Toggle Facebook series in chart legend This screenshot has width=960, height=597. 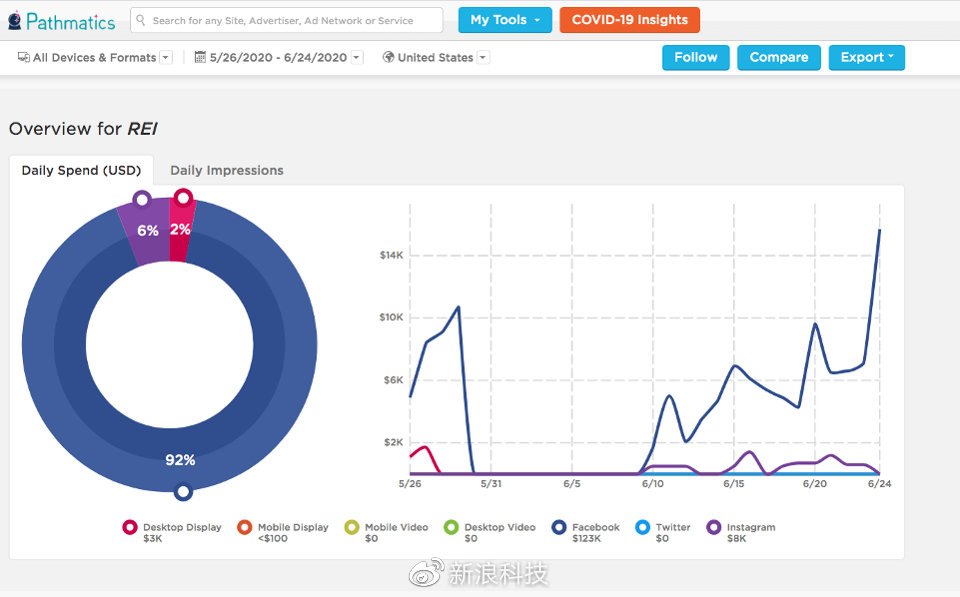point(559,527)
